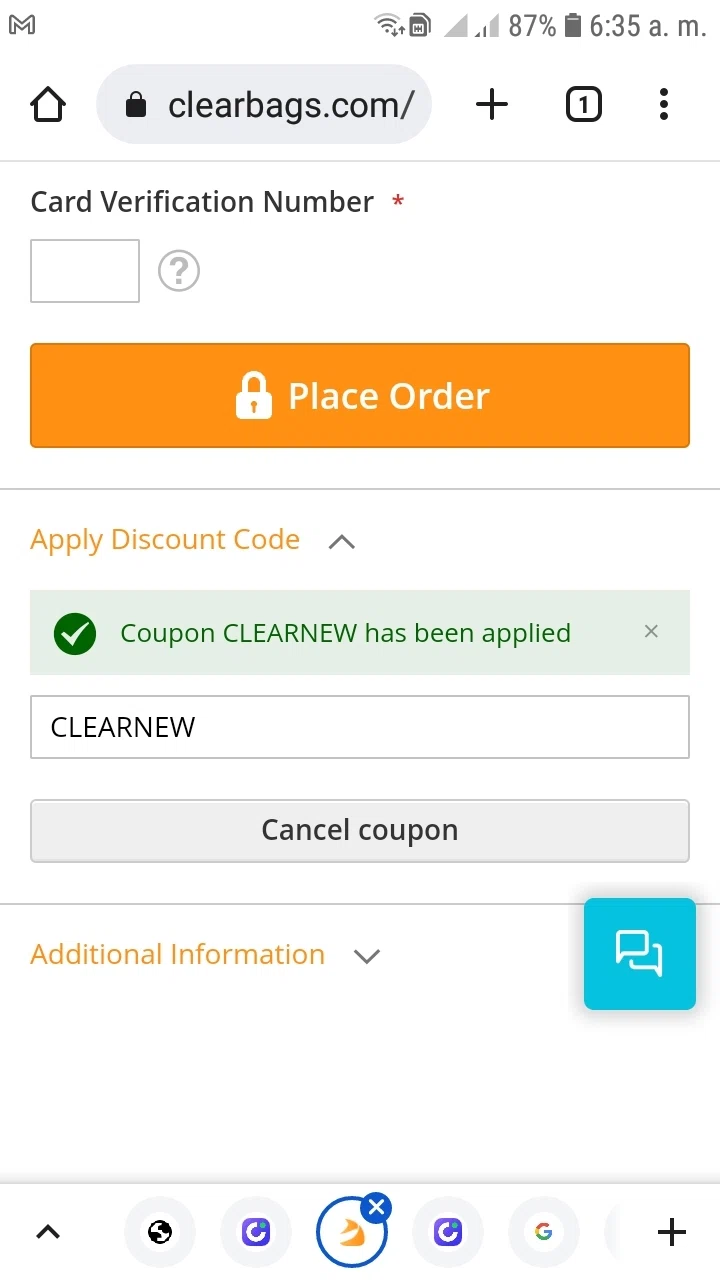Open new tab using plus beside tab counter
This screenshot has width=720, height=1280.
tap(491, 105)
